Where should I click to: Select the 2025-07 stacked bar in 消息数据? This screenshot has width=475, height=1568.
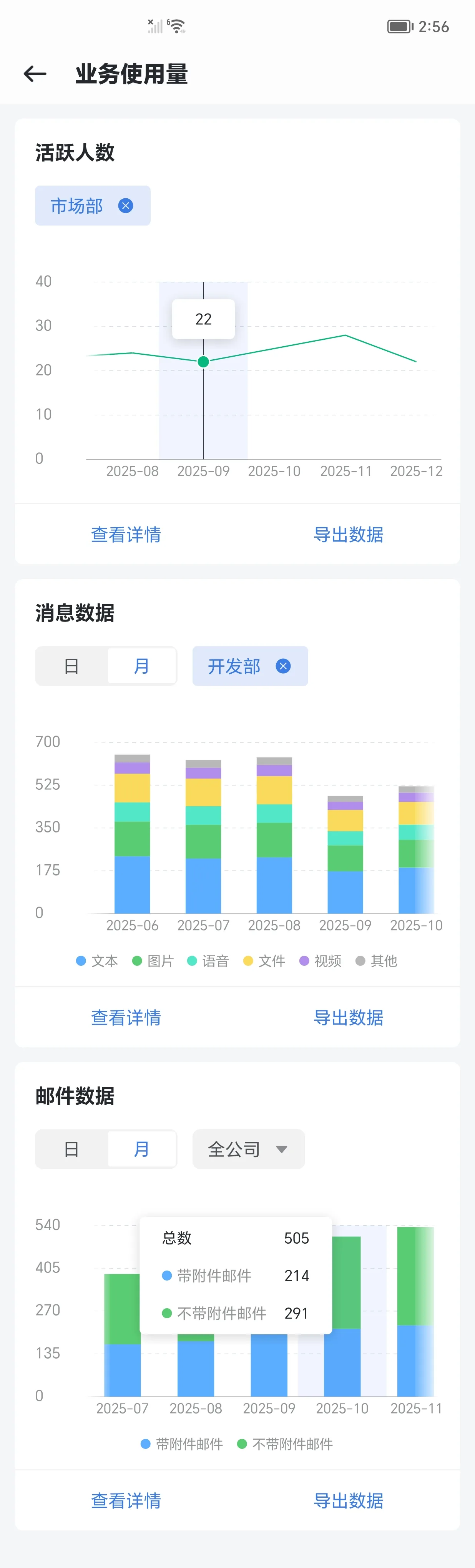[x=203, y=836]
